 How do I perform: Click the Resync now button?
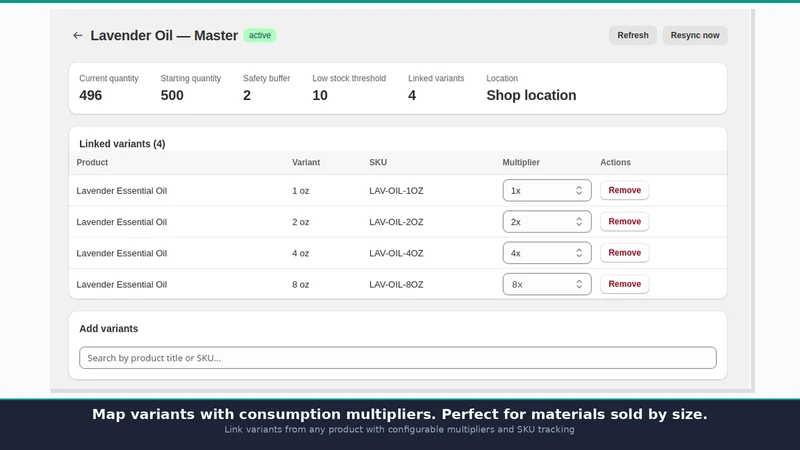pyautogui.click(x=695, y=35)
